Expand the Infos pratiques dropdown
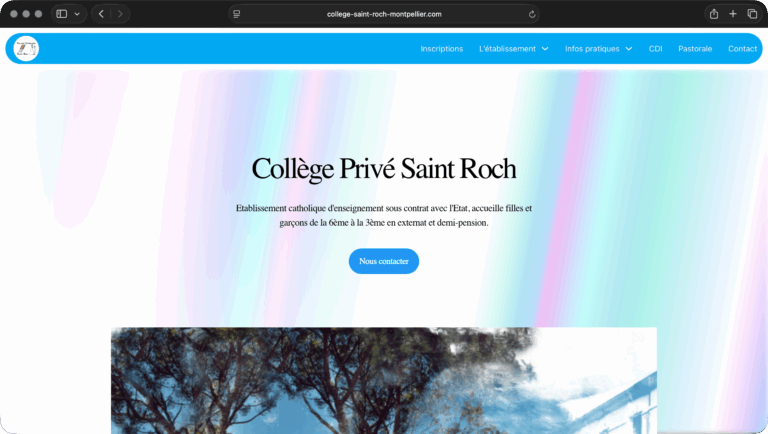The width and height of the screenshot is (768, 434). click(599, 48)
